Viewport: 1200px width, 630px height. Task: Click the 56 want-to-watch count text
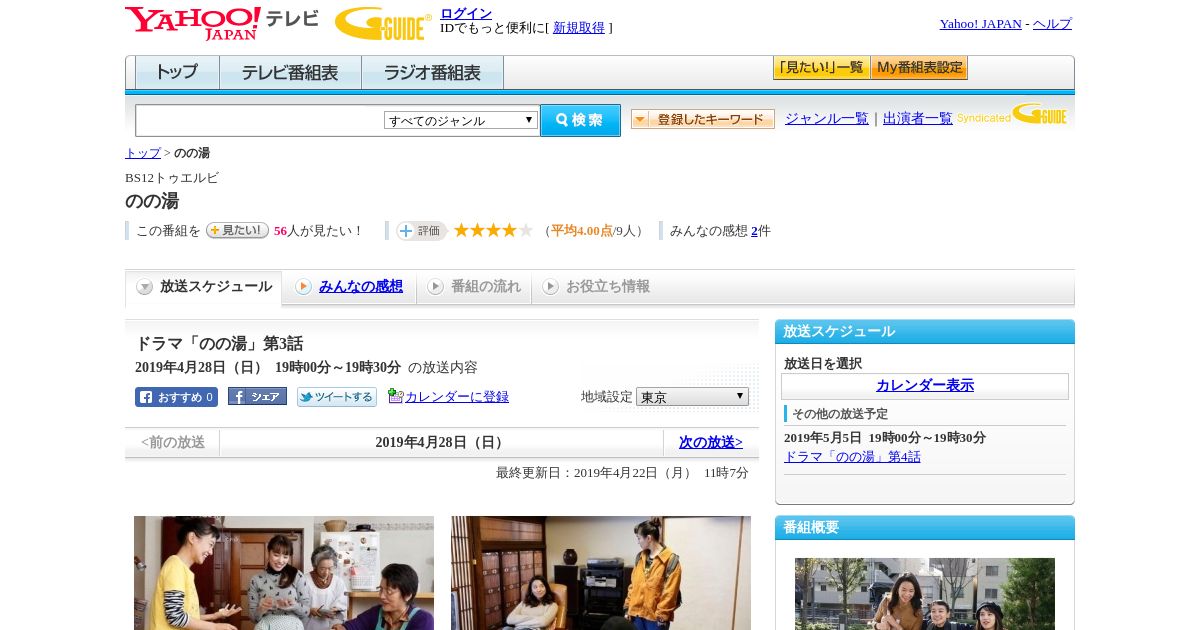pos(280,231)
